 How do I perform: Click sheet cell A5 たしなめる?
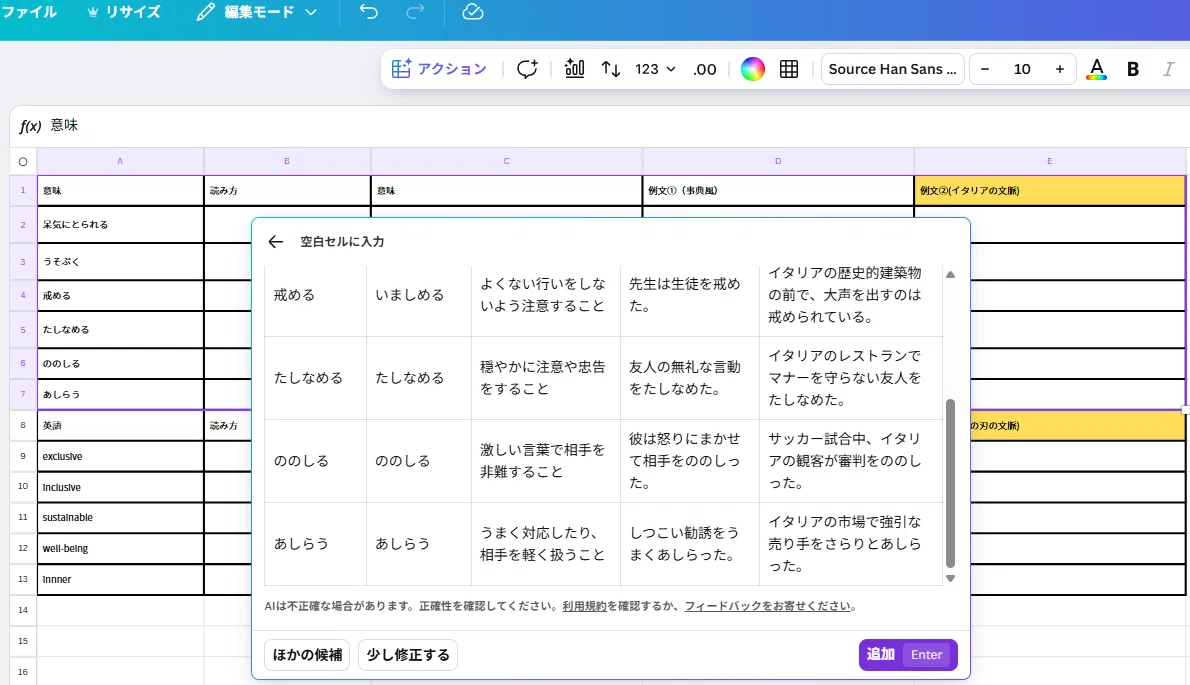pyautogui.click(x=120, y=330)
